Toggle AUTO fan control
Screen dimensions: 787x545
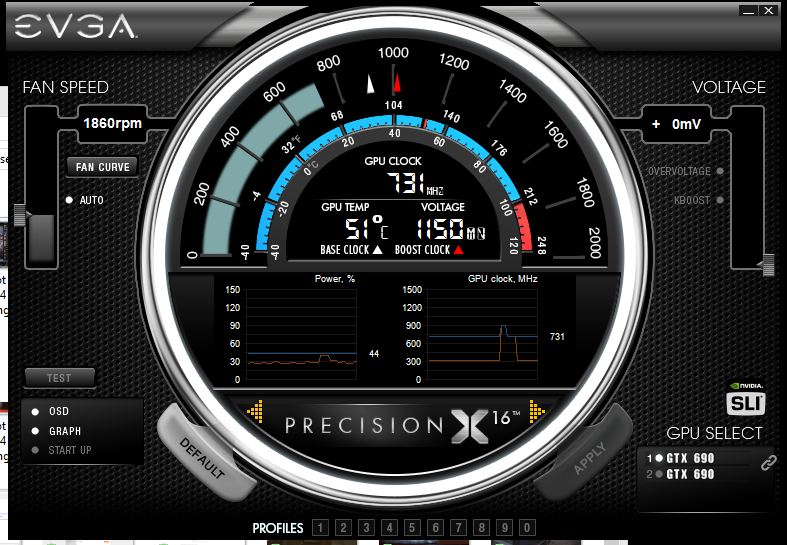(69, 200)
